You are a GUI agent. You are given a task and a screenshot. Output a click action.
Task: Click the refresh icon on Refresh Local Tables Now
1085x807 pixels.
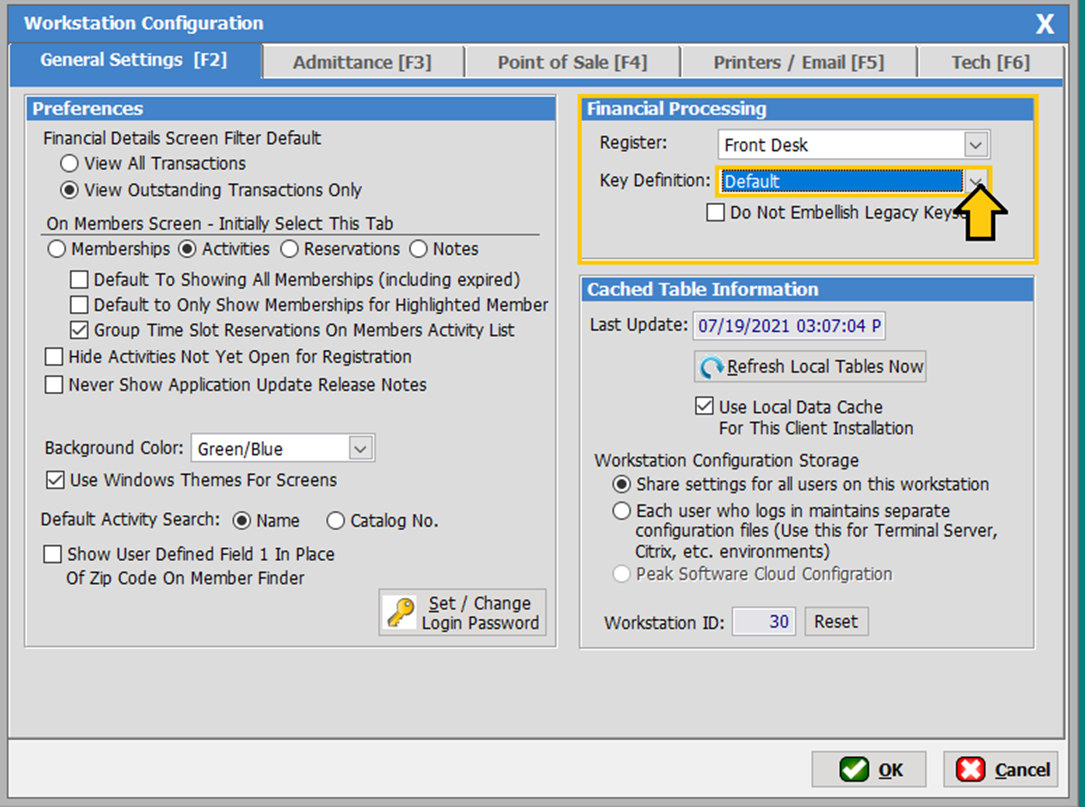pyautogui.click(x=712, y=367)
